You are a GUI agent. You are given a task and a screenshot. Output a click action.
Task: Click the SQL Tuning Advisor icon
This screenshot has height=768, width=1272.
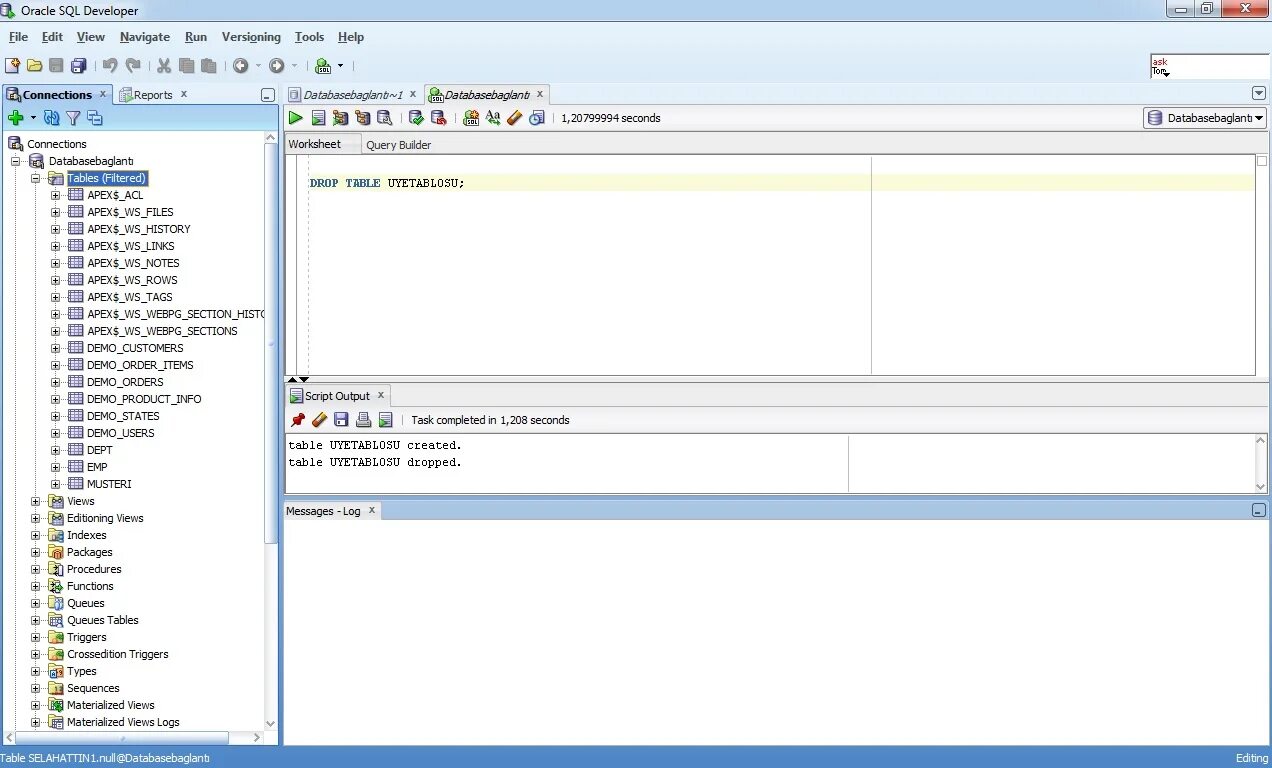click(384, 118)
